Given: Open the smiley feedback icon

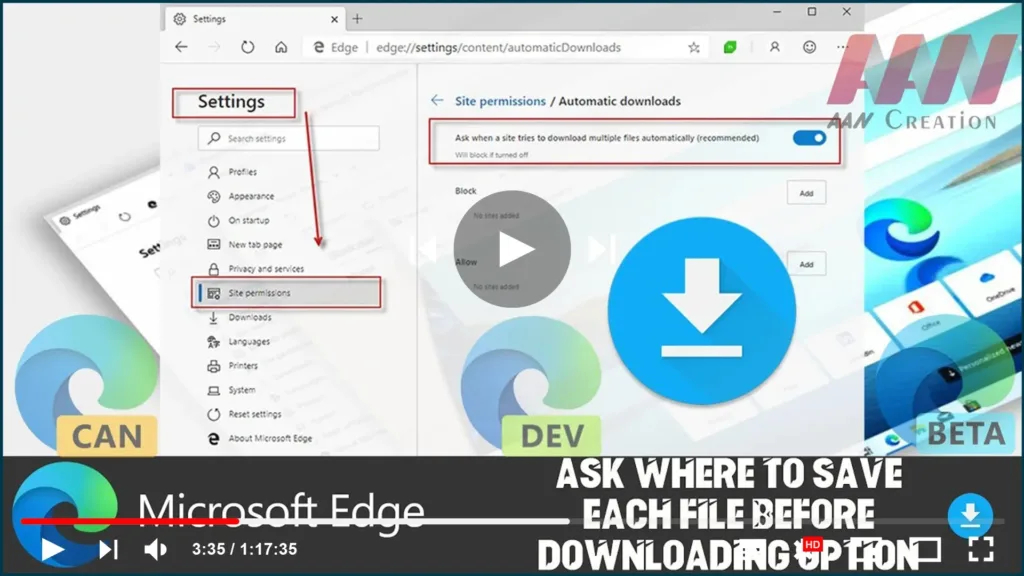Looking at the screenshot, I should pos(809,47).
